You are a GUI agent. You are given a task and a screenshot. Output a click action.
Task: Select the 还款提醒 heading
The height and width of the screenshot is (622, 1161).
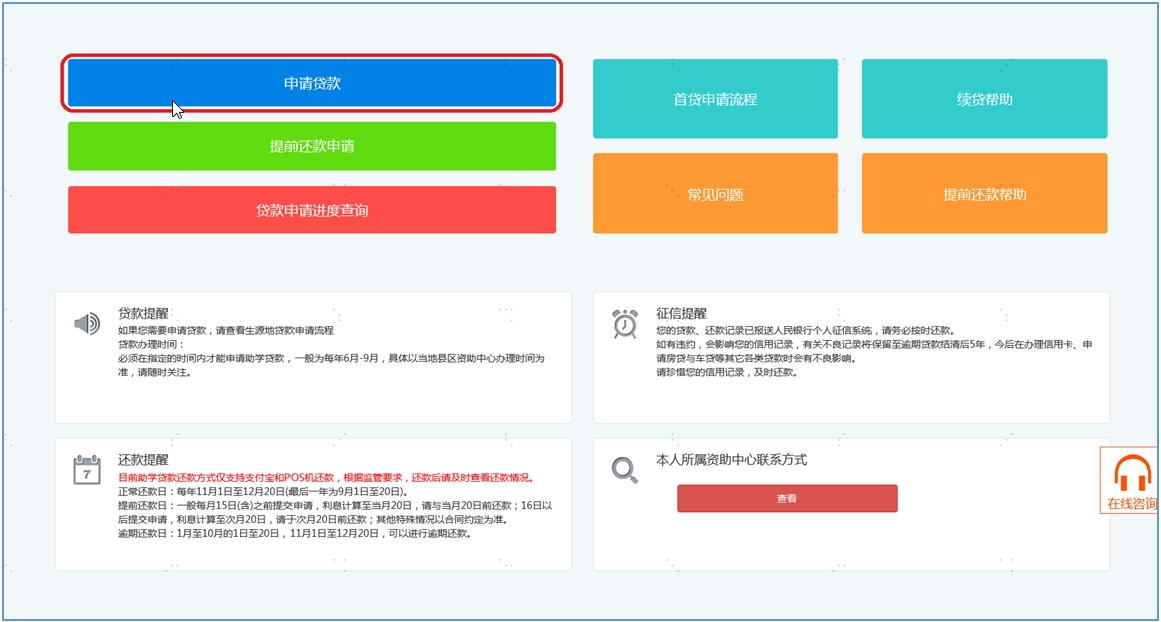tap(143, 460)
